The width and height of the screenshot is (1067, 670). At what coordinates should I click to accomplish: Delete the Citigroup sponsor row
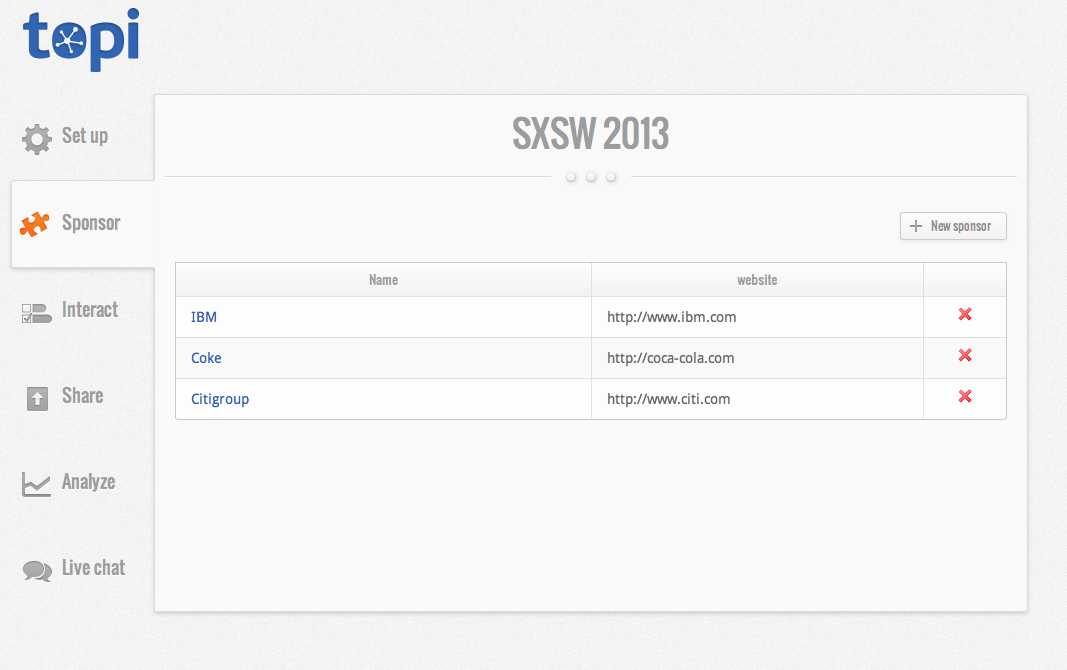(x=965, y=397)
